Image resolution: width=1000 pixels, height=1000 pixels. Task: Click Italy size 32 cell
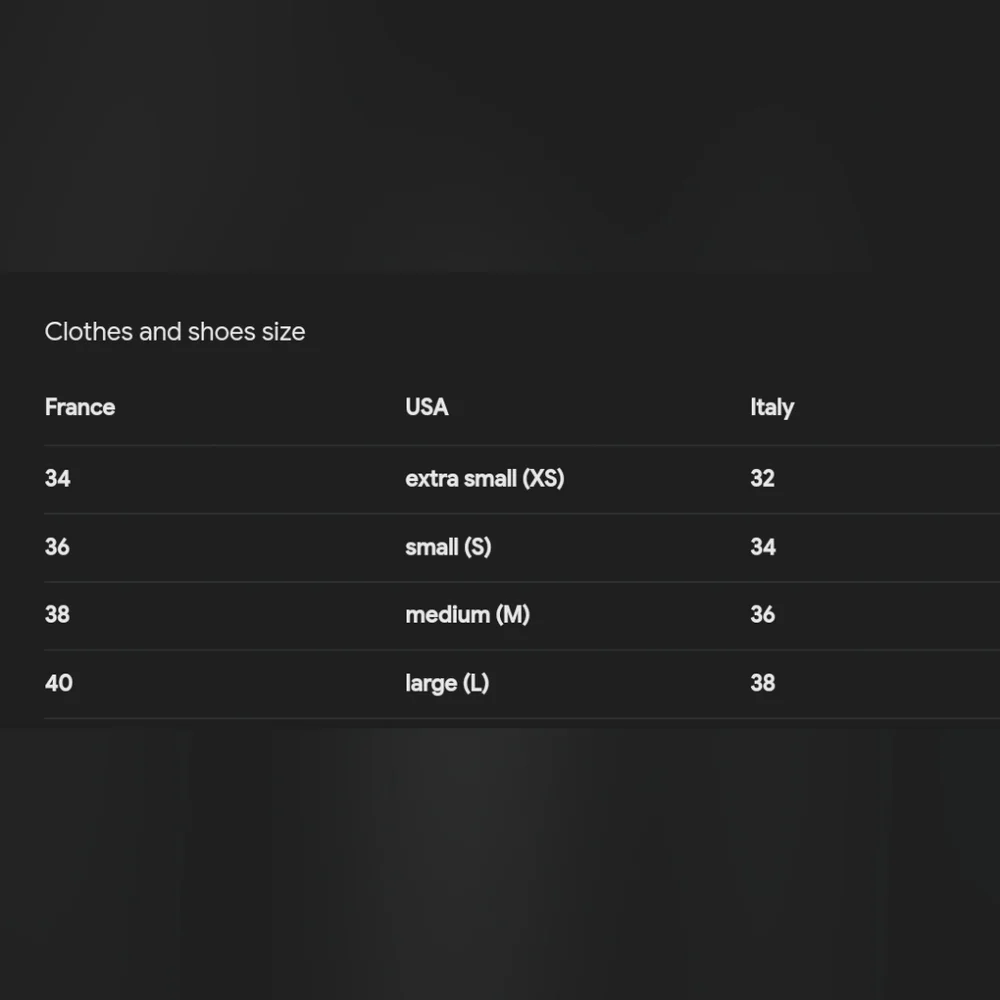click(x=762, y=478)
